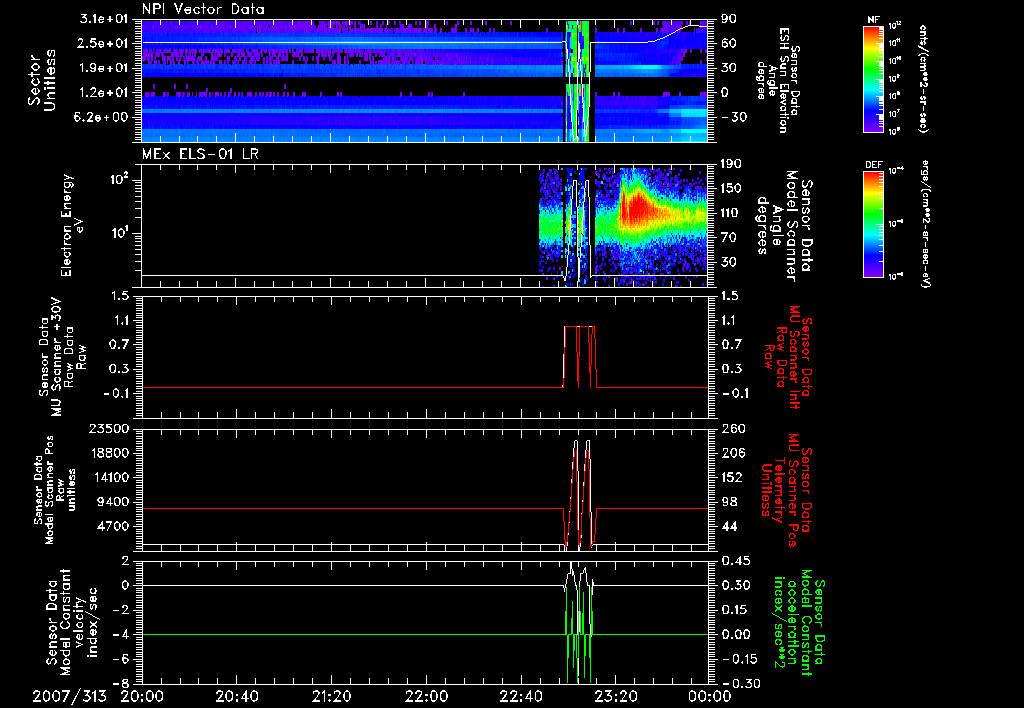
Task: Click the 'Electron Energy eV' axis label
Action: pyautogui.click(x=73, y=225)
